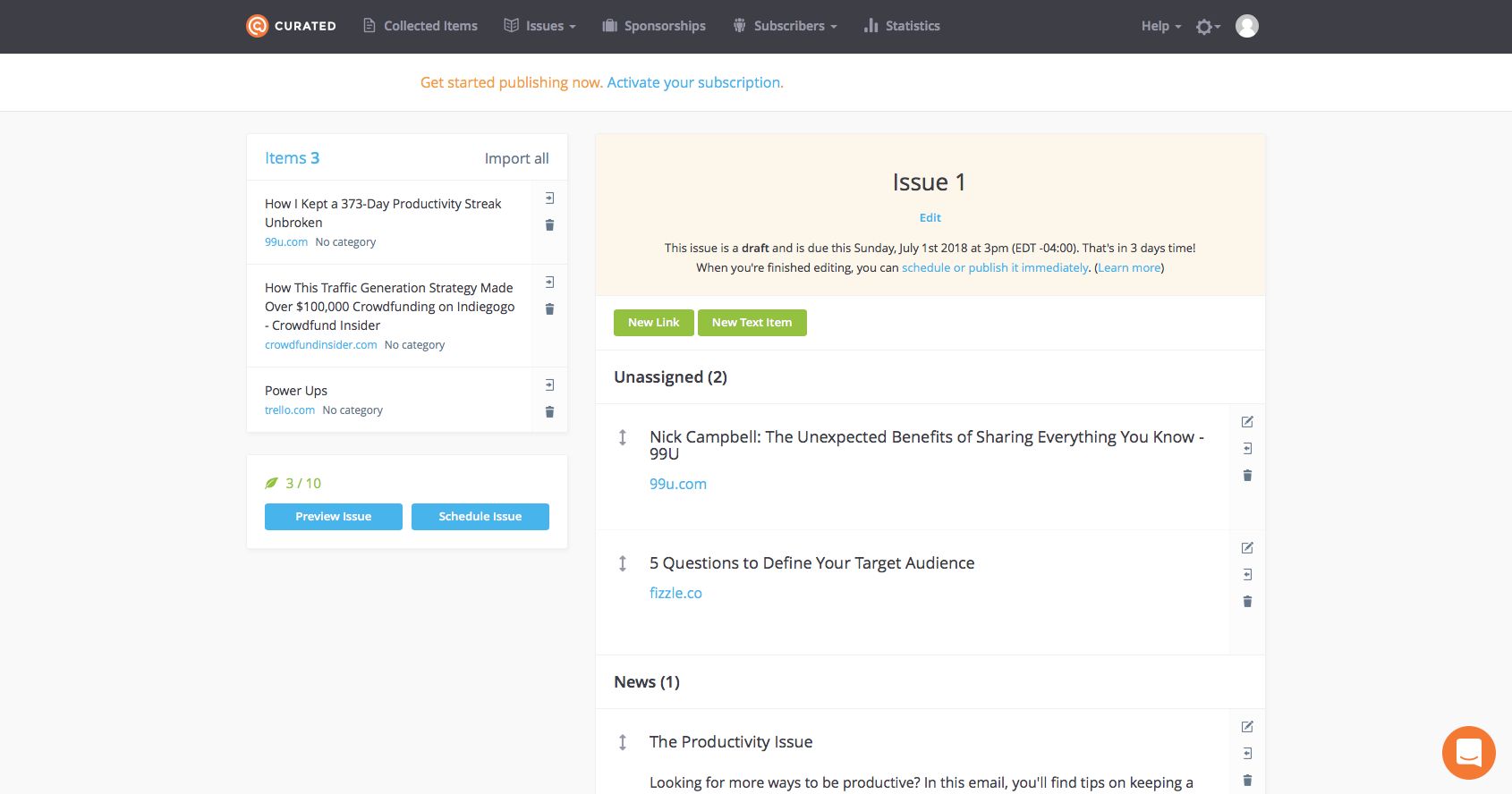
Task: Open the crowdfundinsider.com link
Action: [x=321, y=345]
